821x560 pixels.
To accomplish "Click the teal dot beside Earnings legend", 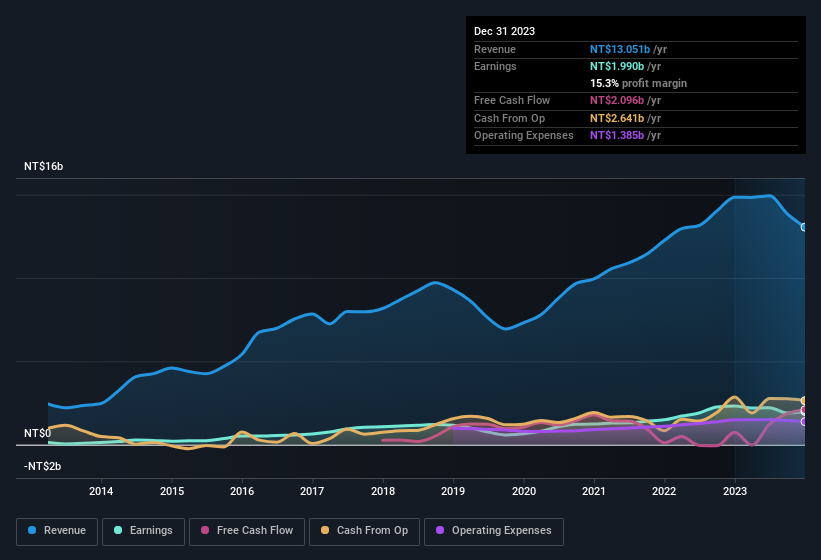I will click(x=118, y=531).
